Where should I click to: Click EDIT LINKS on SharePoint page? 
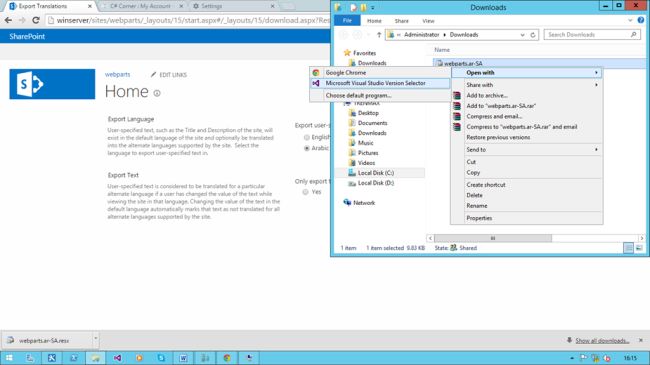point(173,75)
